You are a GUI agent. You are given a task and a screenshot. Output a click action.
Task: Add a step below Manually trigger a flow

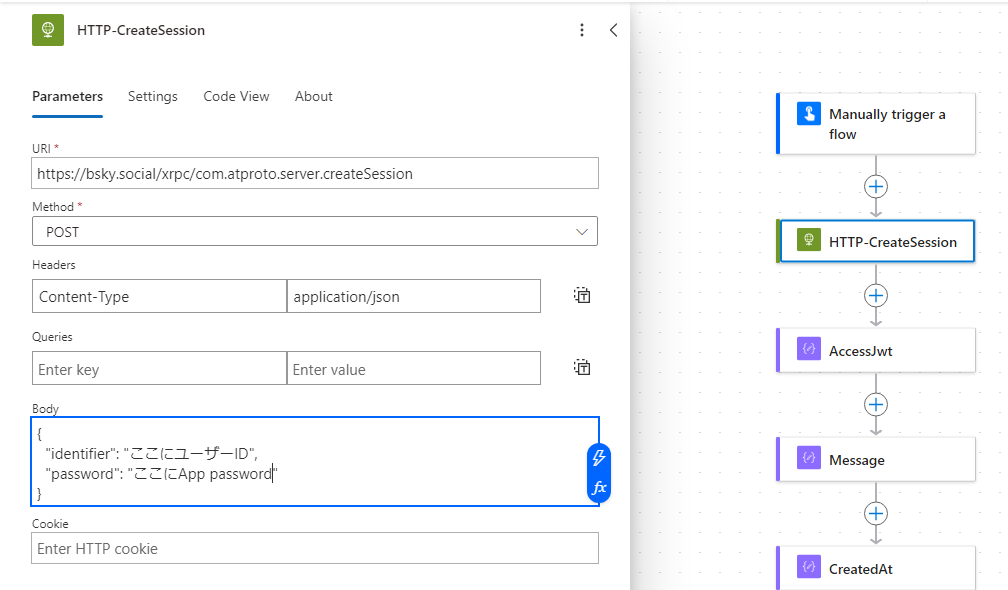[x=876, y=187]
